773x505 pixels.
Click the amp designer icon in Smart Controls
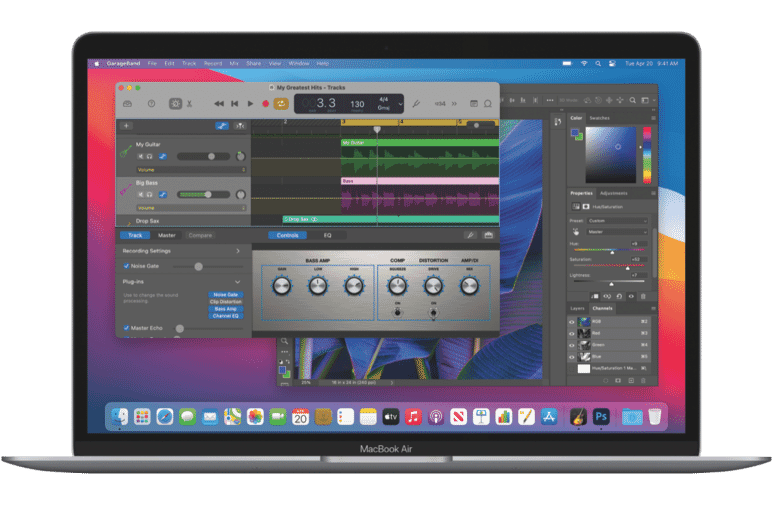489,235
